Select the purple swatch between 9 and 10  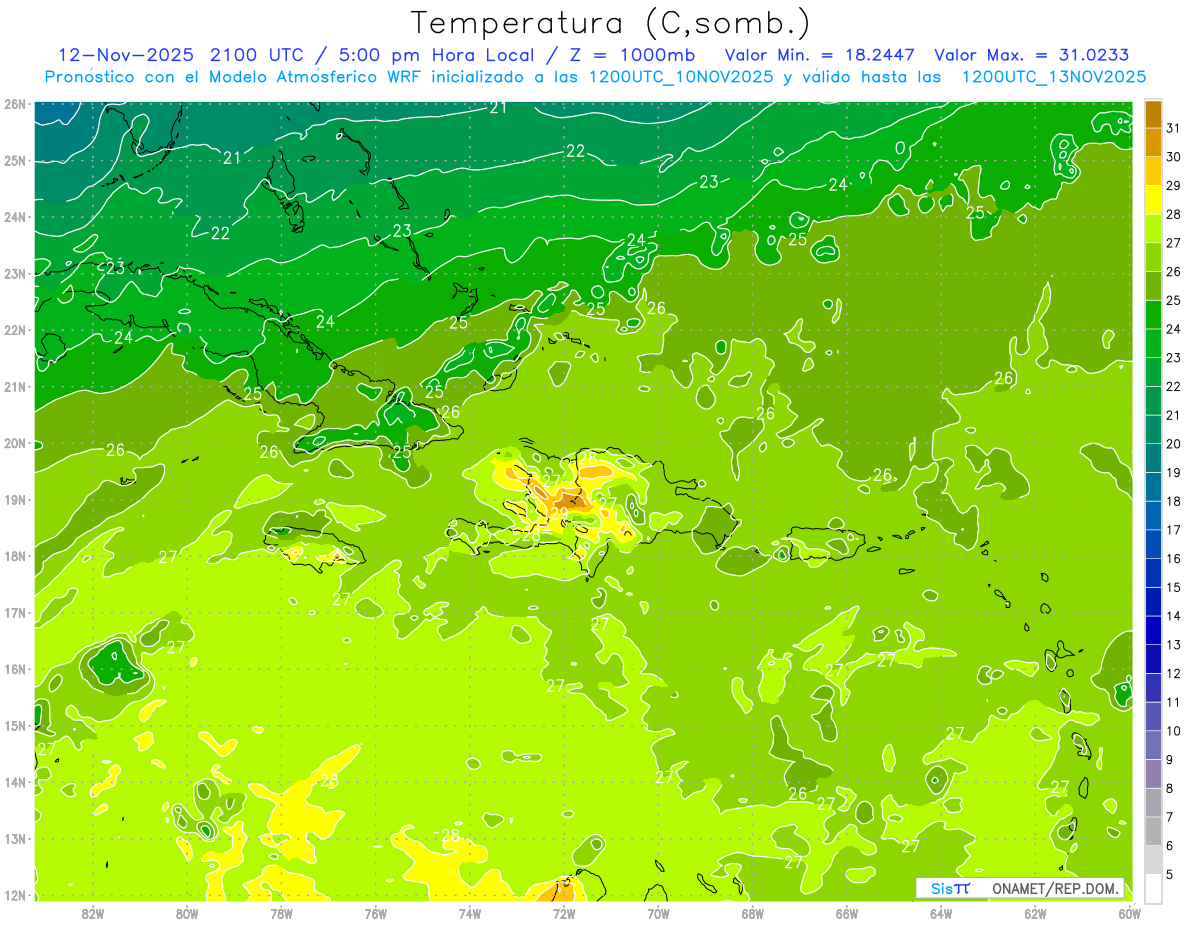(1153, 745)
